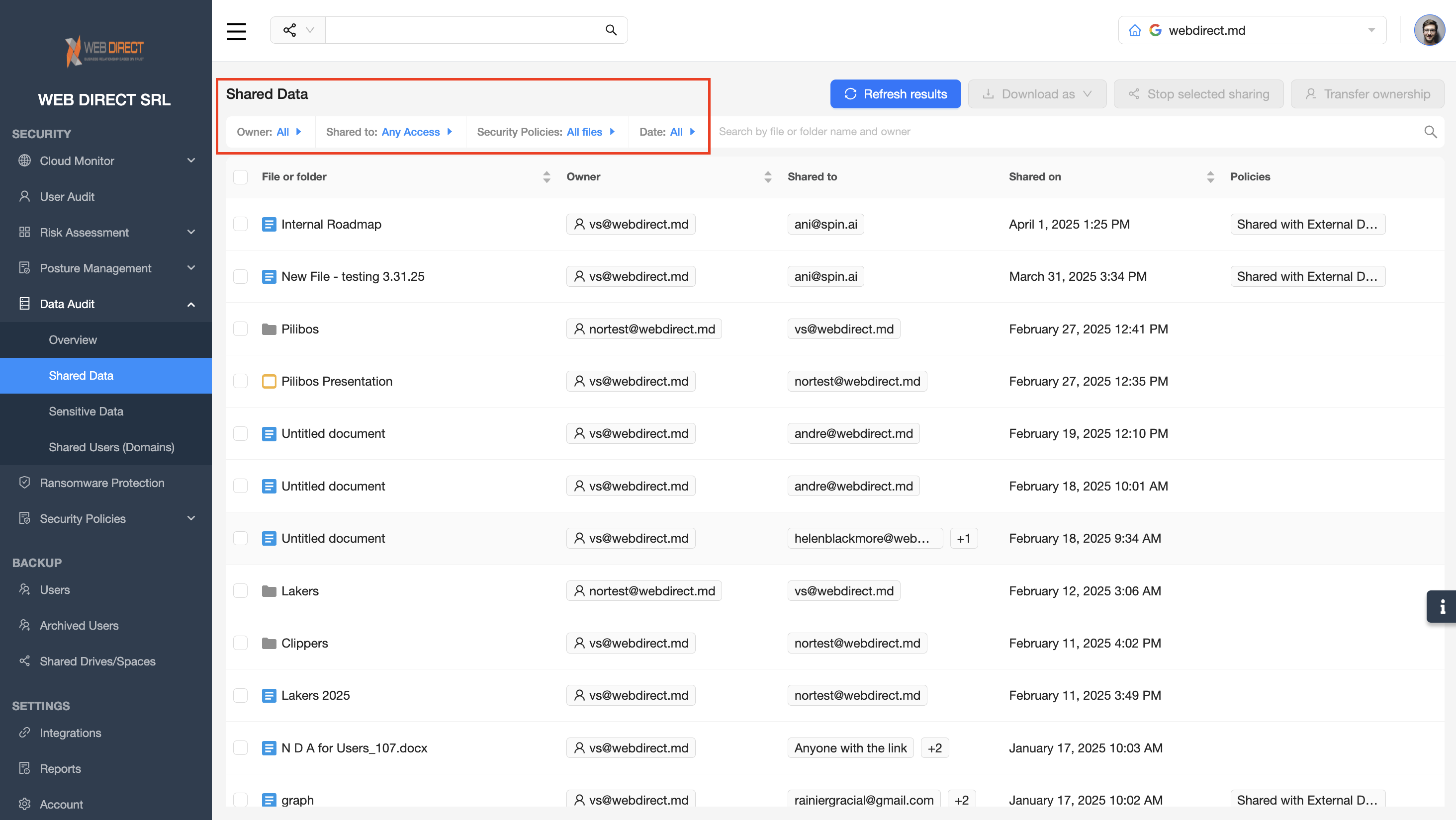1456x820 pixels.
Task: Click the floating info icon at right edge
Action: click(1442, 606)
